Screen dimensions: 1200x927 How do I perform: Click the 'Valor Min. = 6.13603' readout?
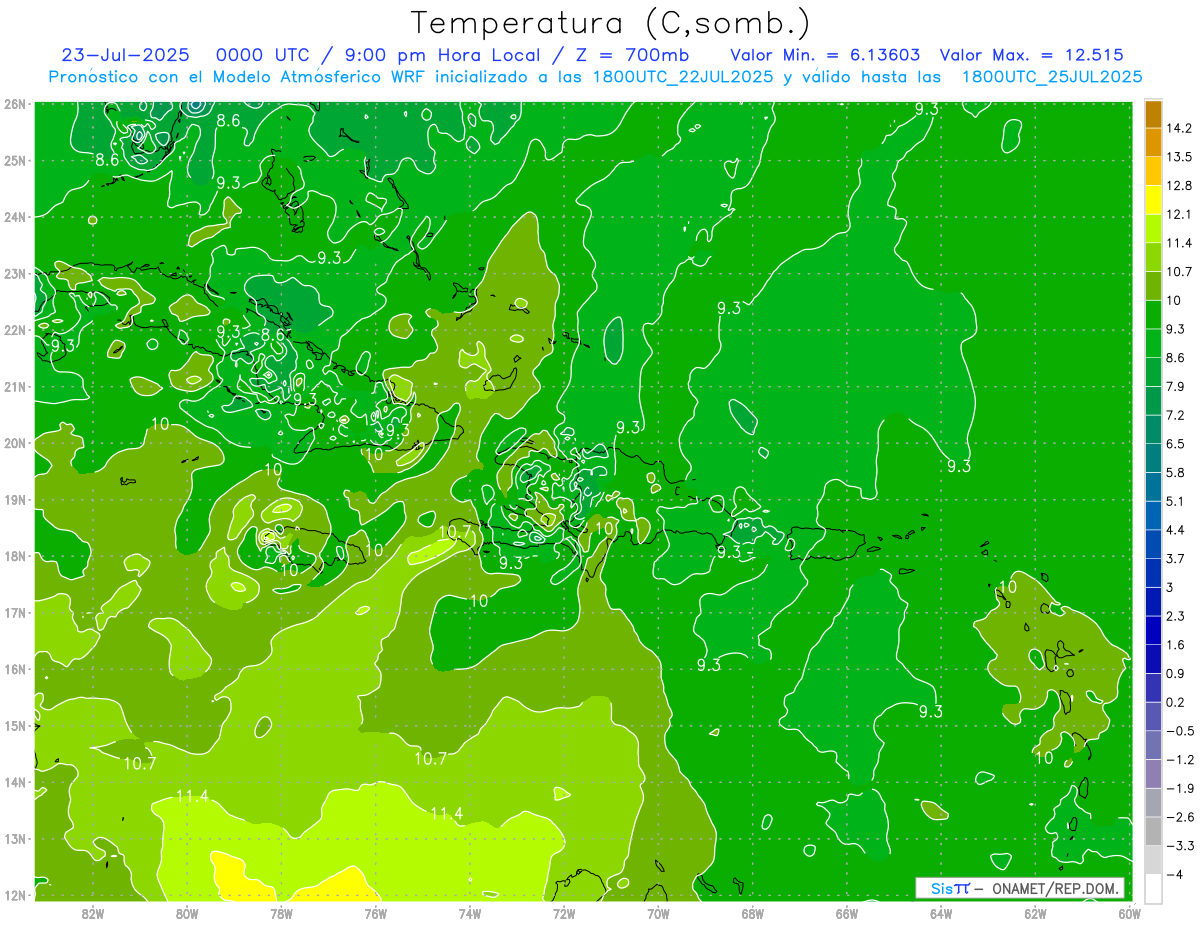826,55
